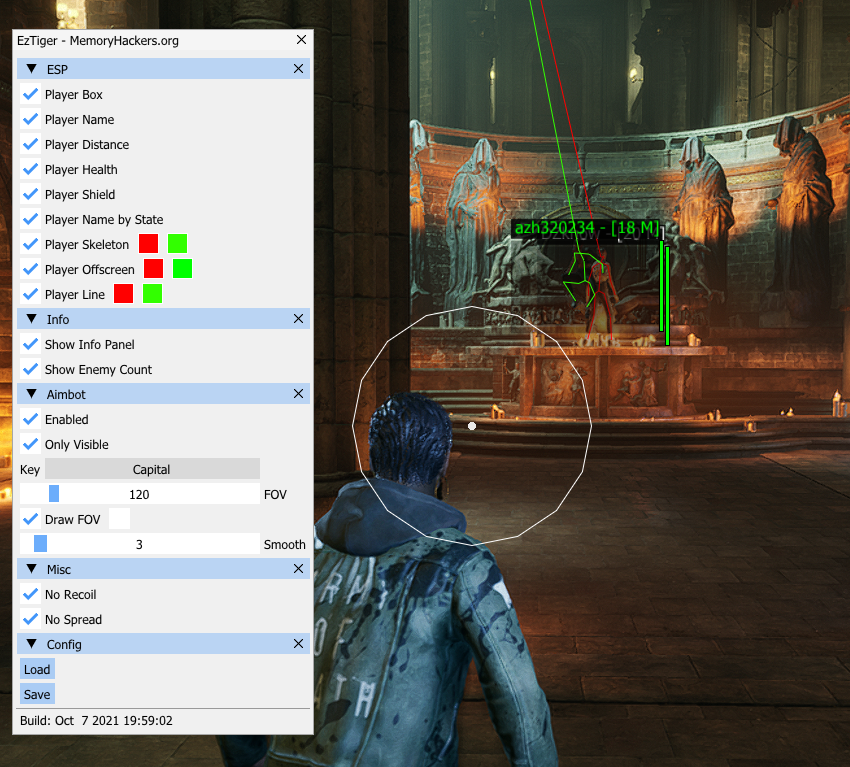The height and width of the screenshot is (767, 850).
Task: Click the ESP section header label
Action: click(57, 69)
